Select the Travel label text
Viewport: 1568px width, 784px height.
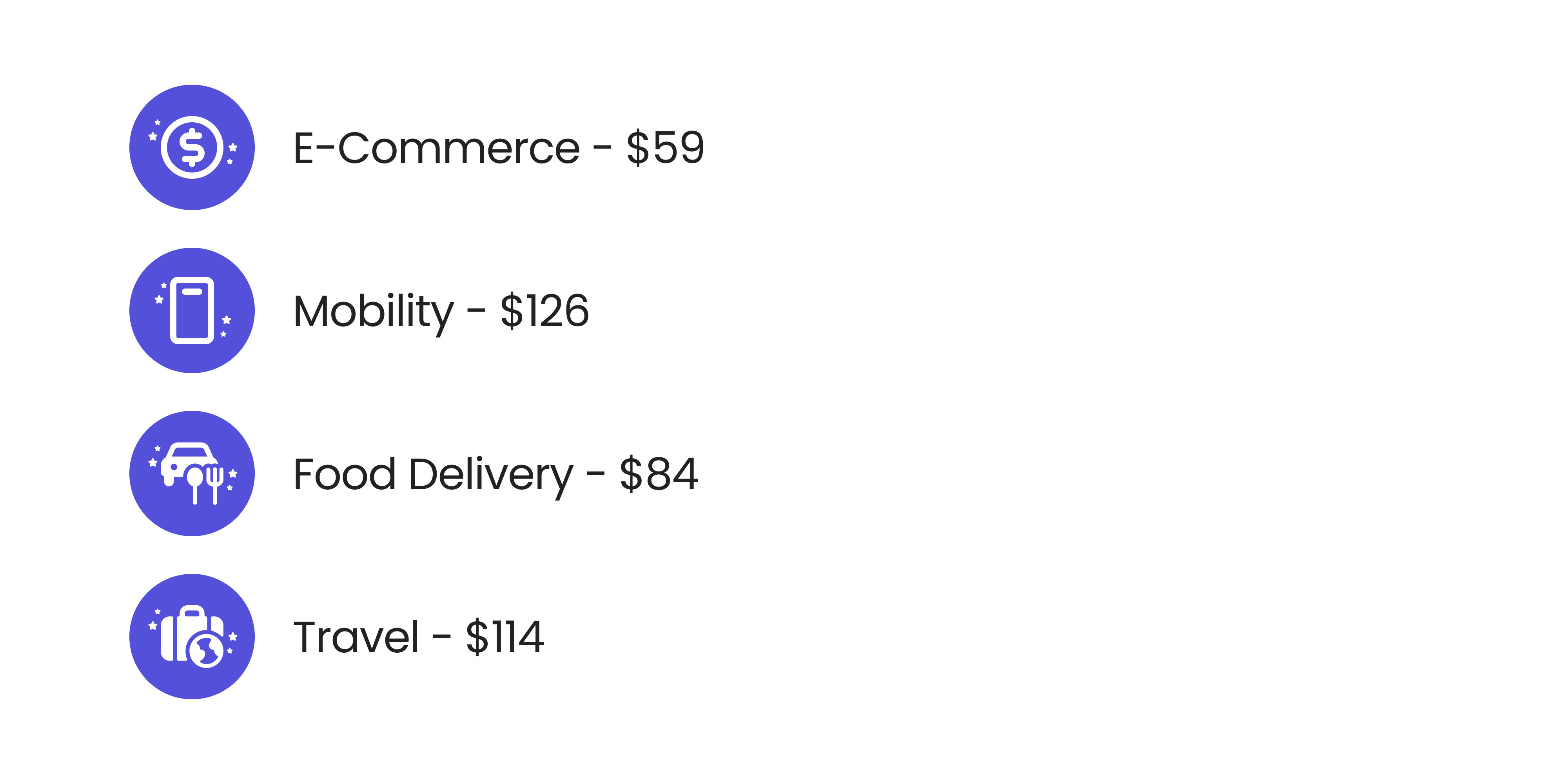coord(356,637)
